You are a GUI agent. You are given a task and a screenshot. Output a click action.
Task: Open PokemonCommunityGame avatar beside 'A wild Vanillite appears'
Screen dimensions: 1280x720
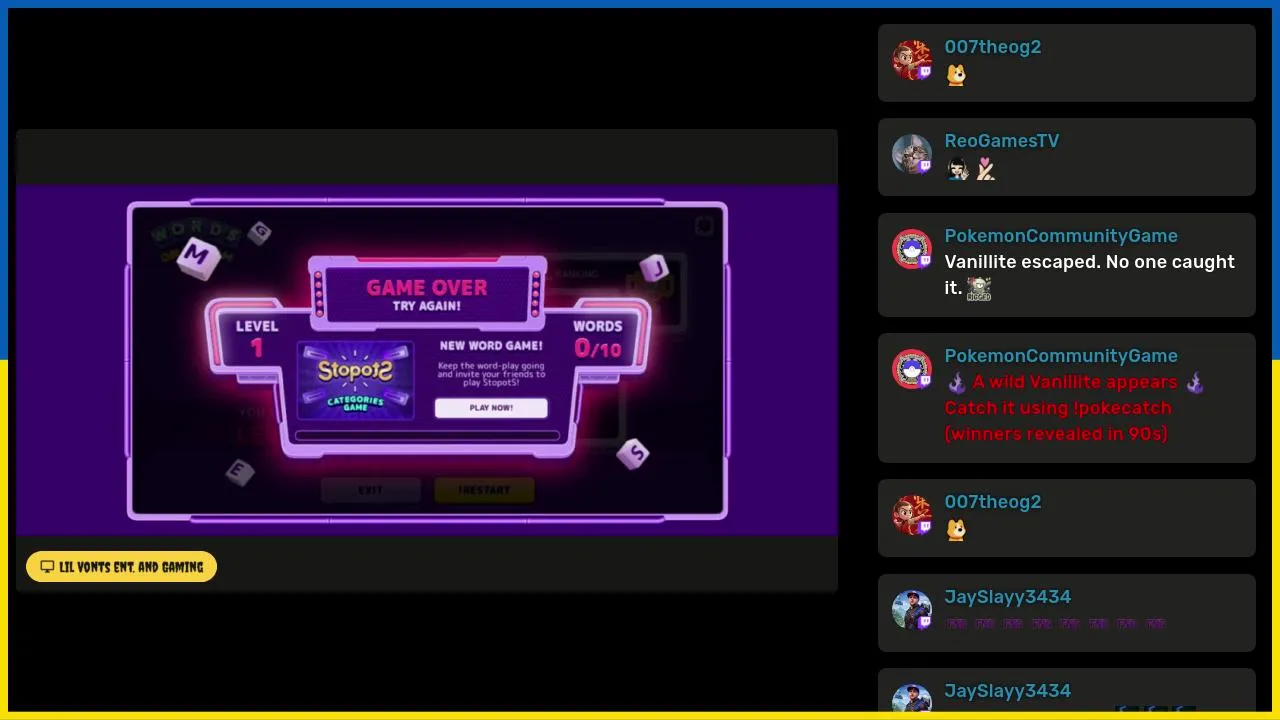(x=911, y=369)
